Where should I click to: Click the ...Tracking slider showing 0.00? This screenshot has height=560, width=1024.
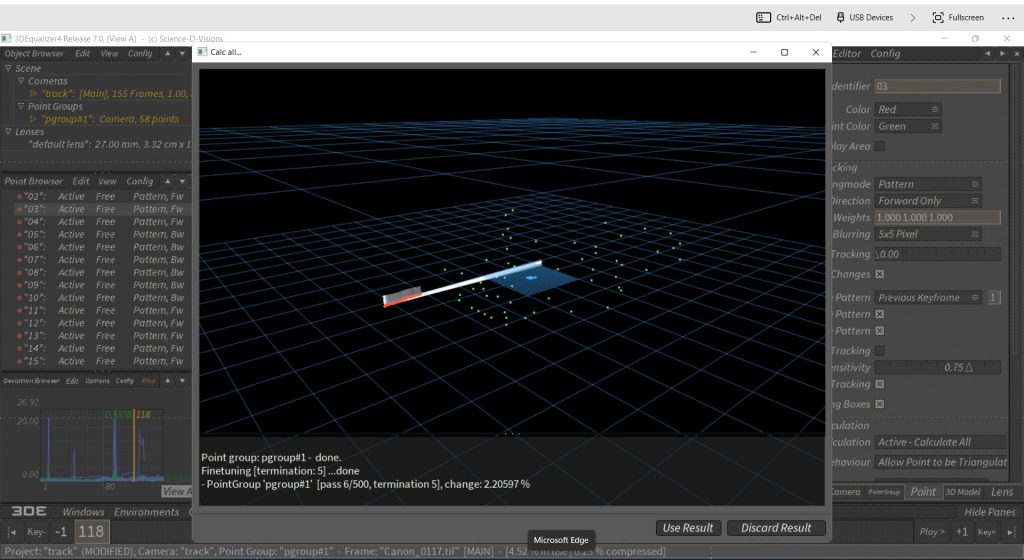click(x=937, y=254)
